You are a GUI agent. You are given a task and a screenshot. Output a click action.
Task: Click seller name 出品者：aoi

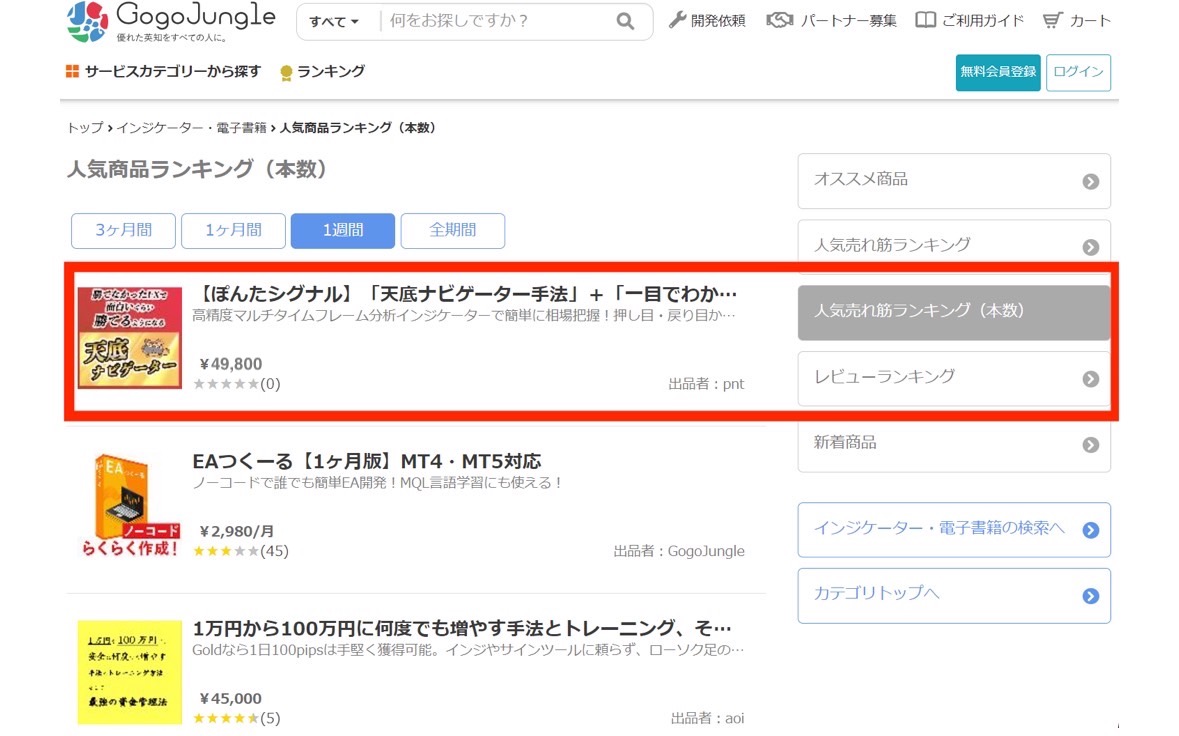point(708,719)
